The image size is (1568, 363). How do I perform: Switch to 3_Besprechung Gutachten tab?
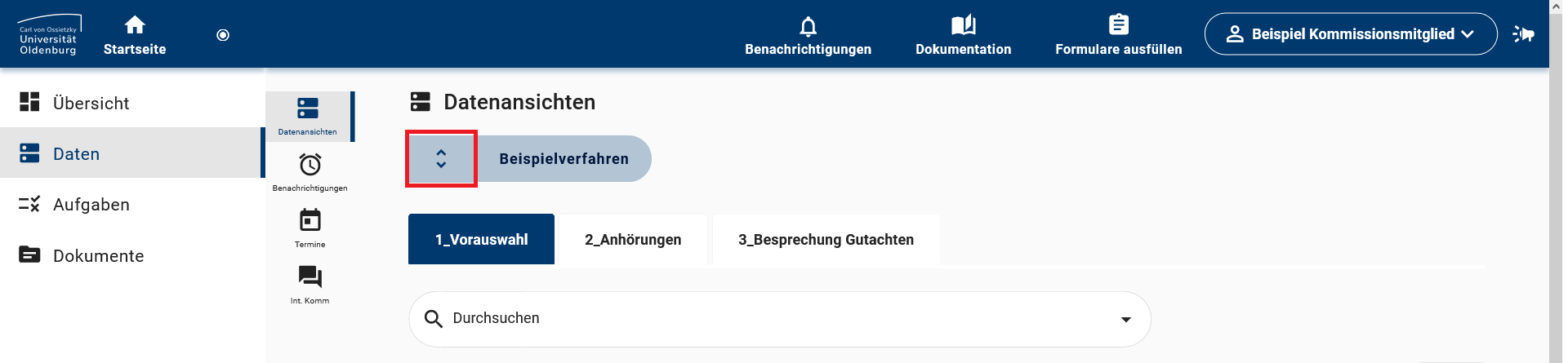826,240
